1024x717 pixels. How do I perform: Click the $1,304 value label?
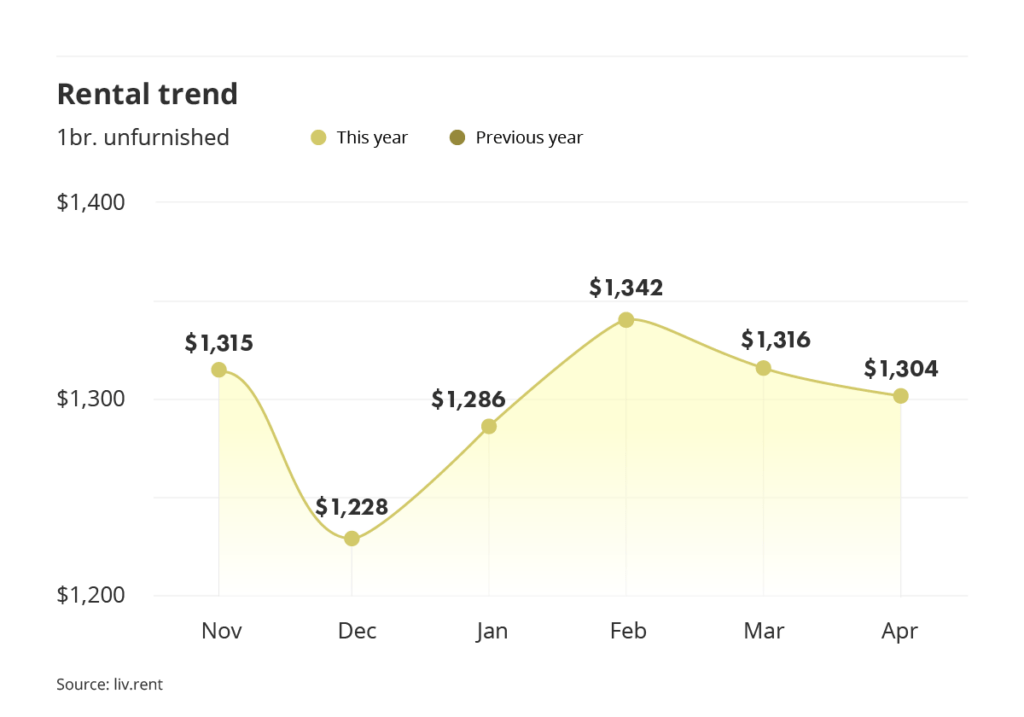point(901,369)
